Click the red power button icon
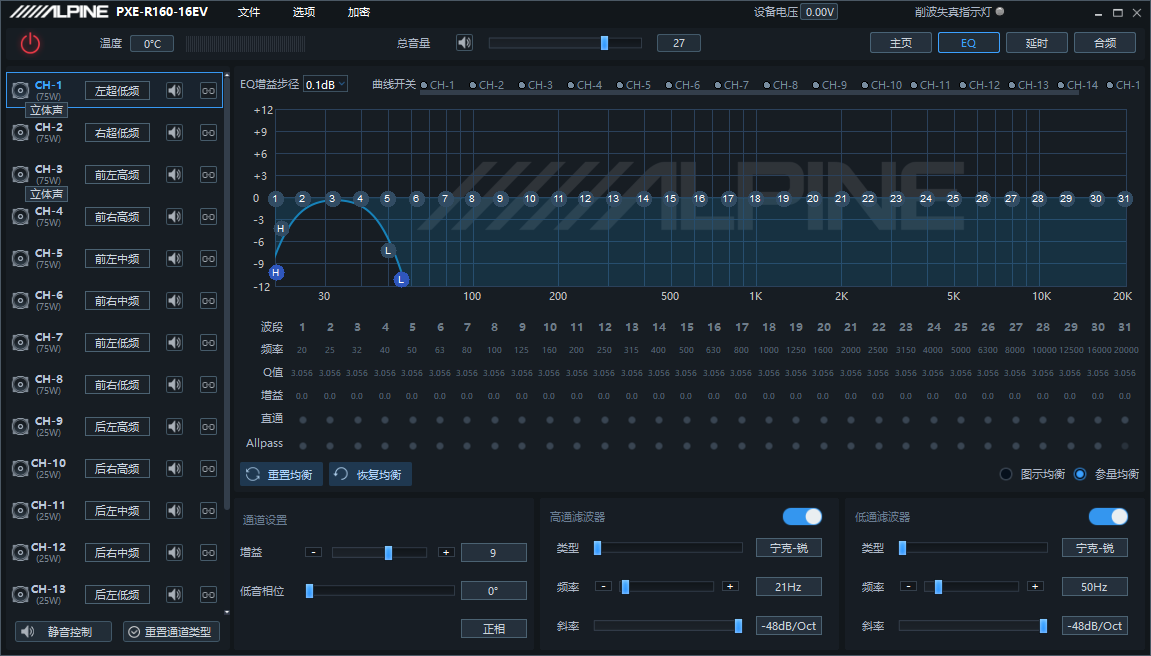The height and width of the screenshot is (656, 1151). (30, 43)
